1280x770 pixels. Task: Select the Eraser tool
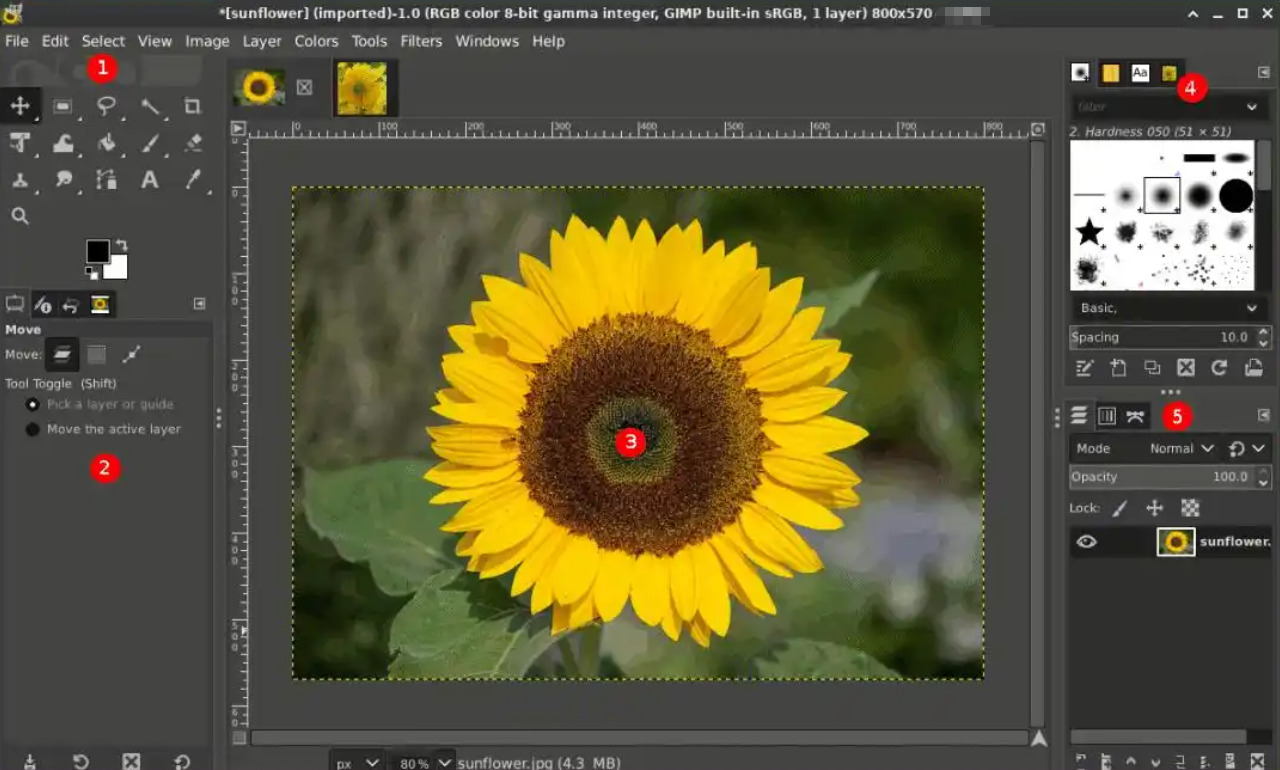[x=193, y=143]
